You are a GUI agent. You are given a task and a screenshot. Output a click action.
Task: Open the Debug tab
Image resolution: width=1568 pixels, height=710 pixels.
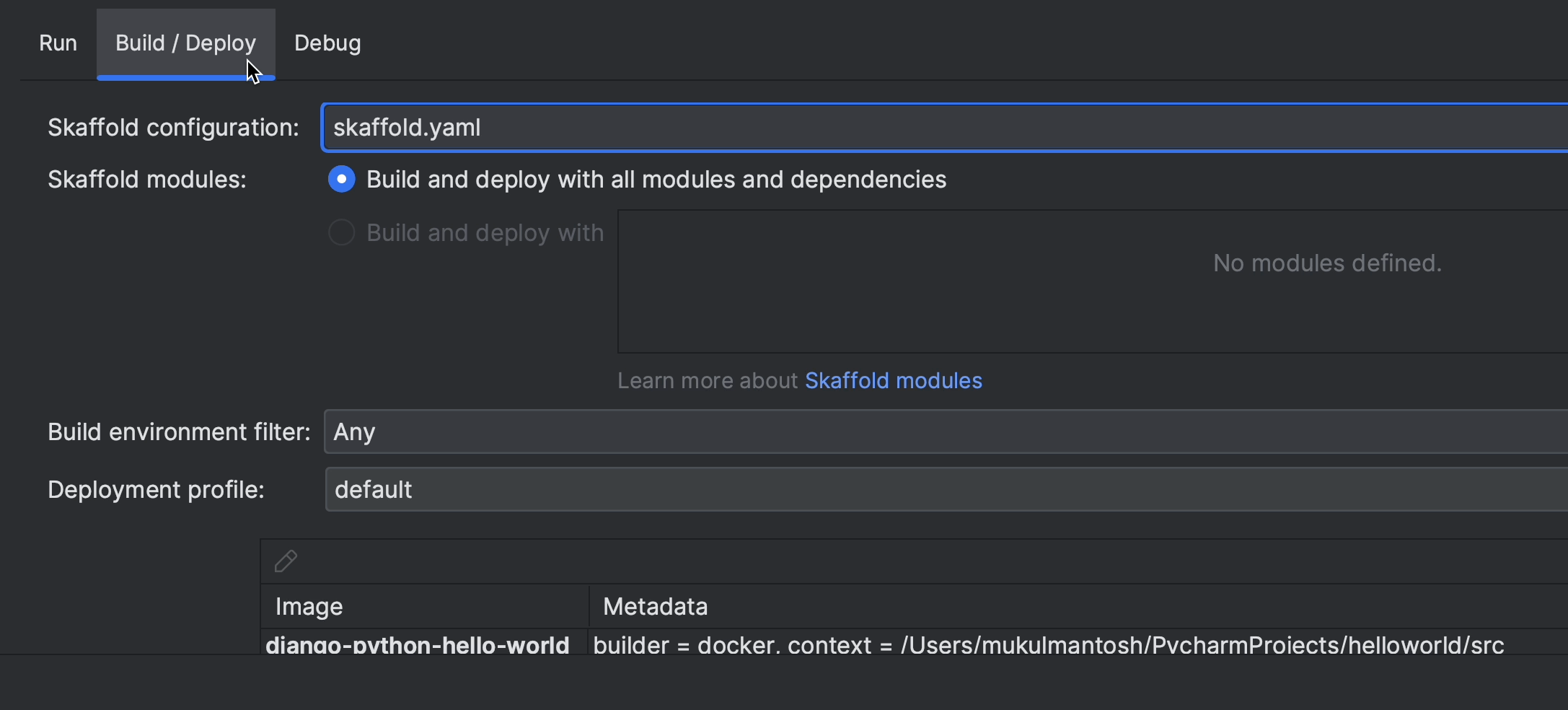click(x=327, y=43)
